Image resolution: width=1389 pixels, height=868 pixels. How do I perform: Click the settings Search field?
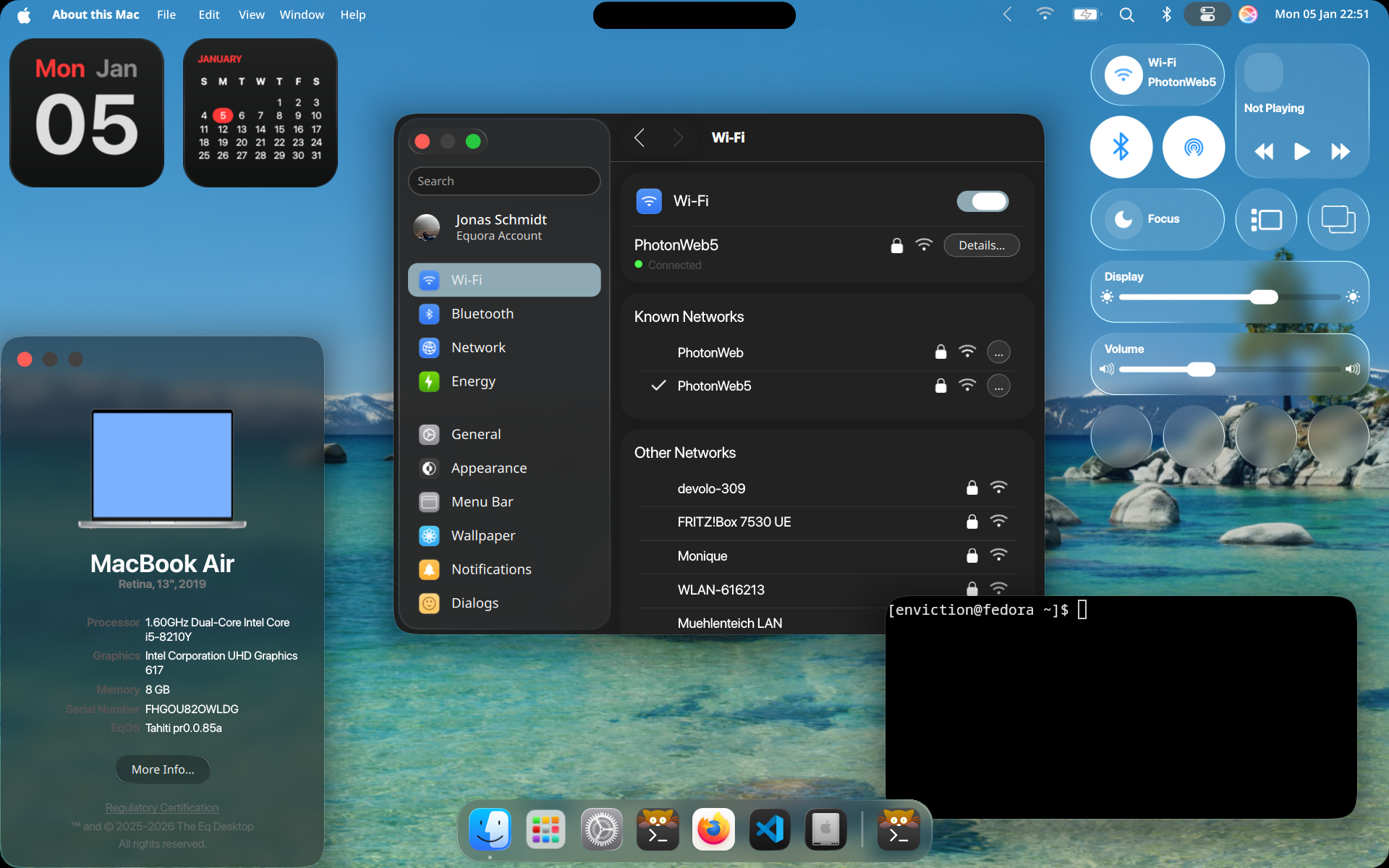[x=504, y=181]
